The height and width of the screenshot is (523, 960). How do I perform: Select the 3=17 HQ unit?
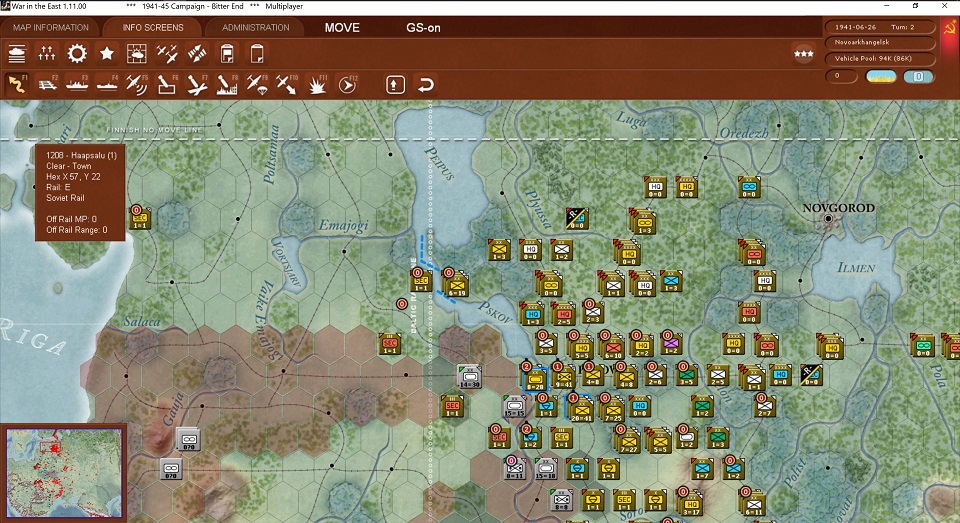691,504
